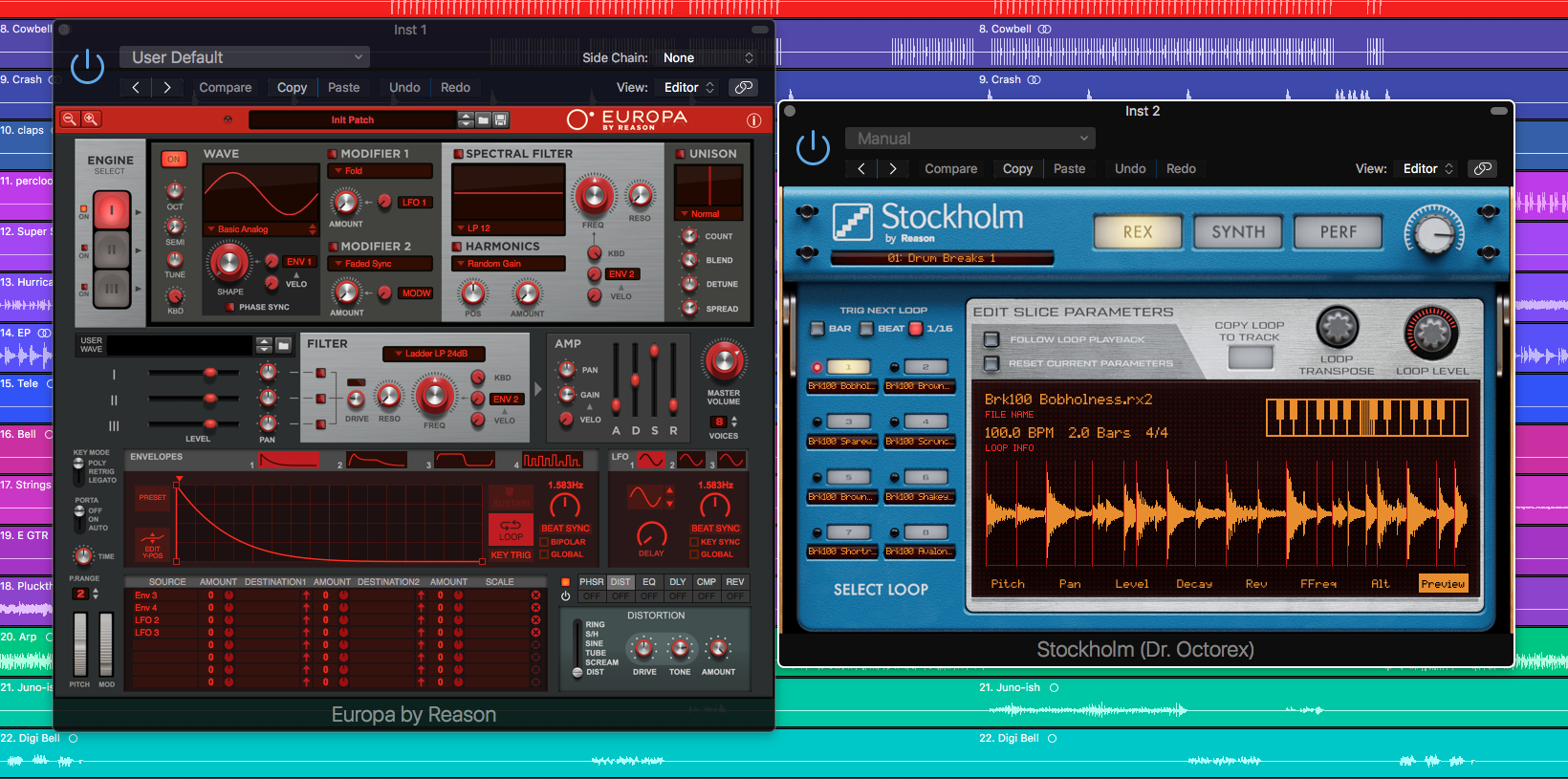The image size is (1568, 779).
Task: Browse for a user wave folder
Action: tap(283, 345)
